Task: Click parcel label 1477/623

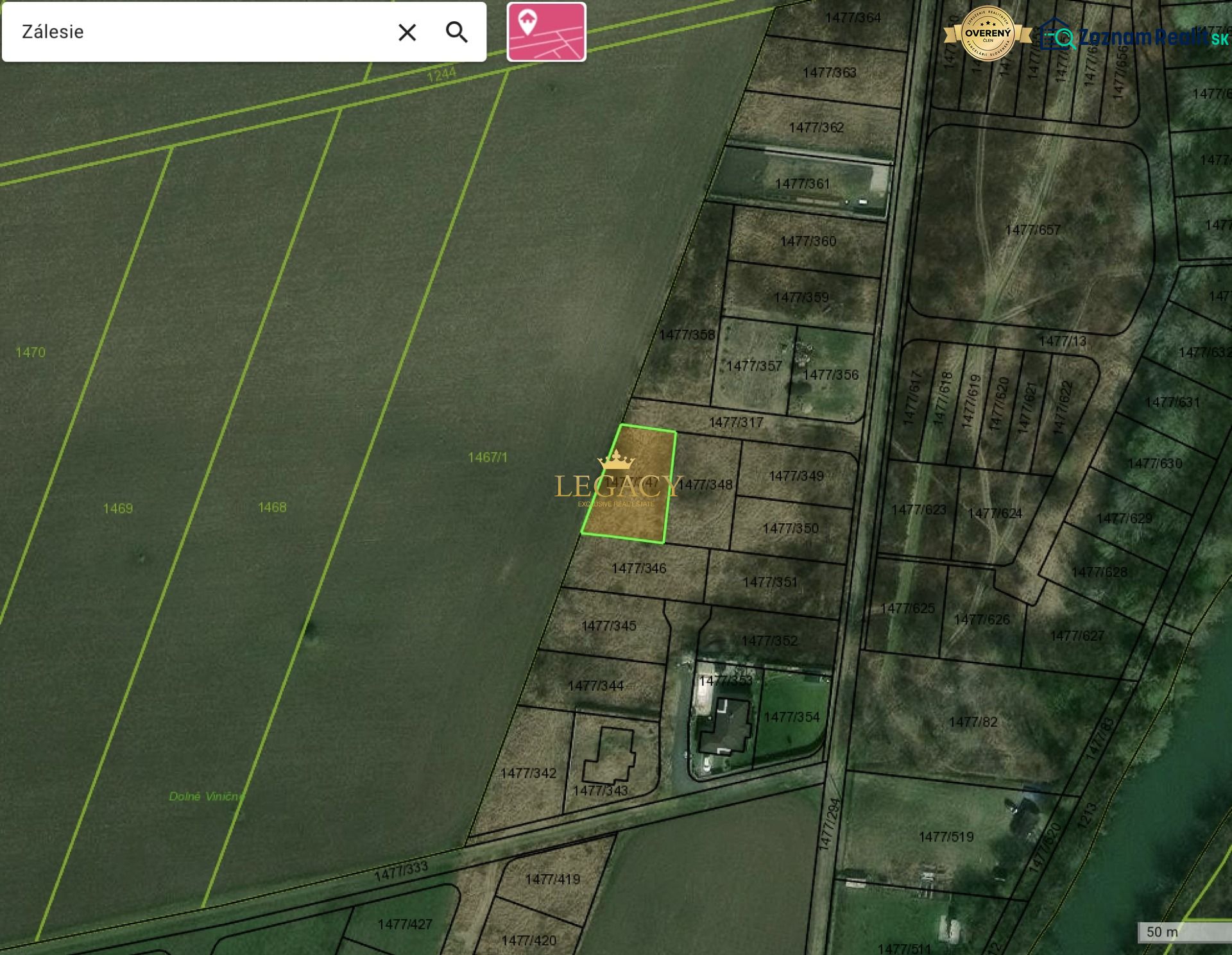Action: [x=919, y=510]
